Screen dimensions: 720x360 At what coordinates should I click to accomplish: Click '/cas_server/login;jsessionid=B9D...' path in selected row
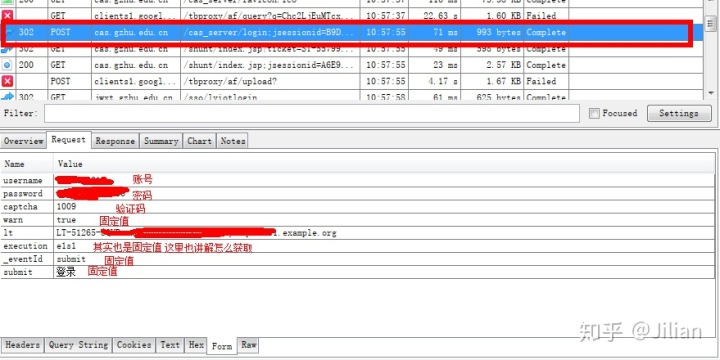click(269, 32)
